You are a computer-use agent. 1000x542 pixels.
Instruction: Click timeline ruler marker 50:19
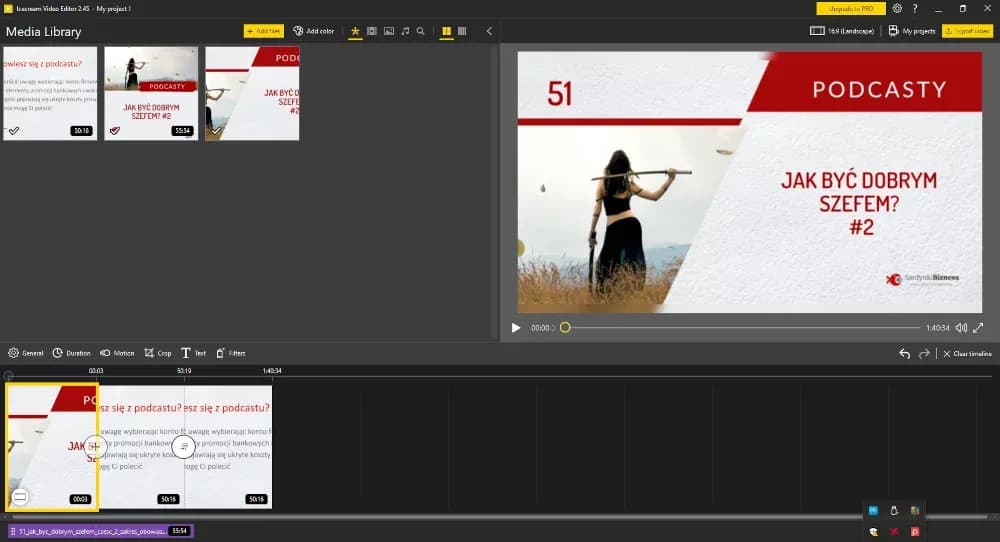184,370
